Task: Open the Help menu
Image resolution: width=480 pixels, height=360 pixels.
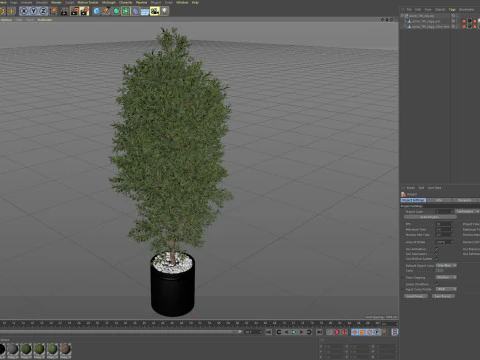Action: [x=195, y=2]
